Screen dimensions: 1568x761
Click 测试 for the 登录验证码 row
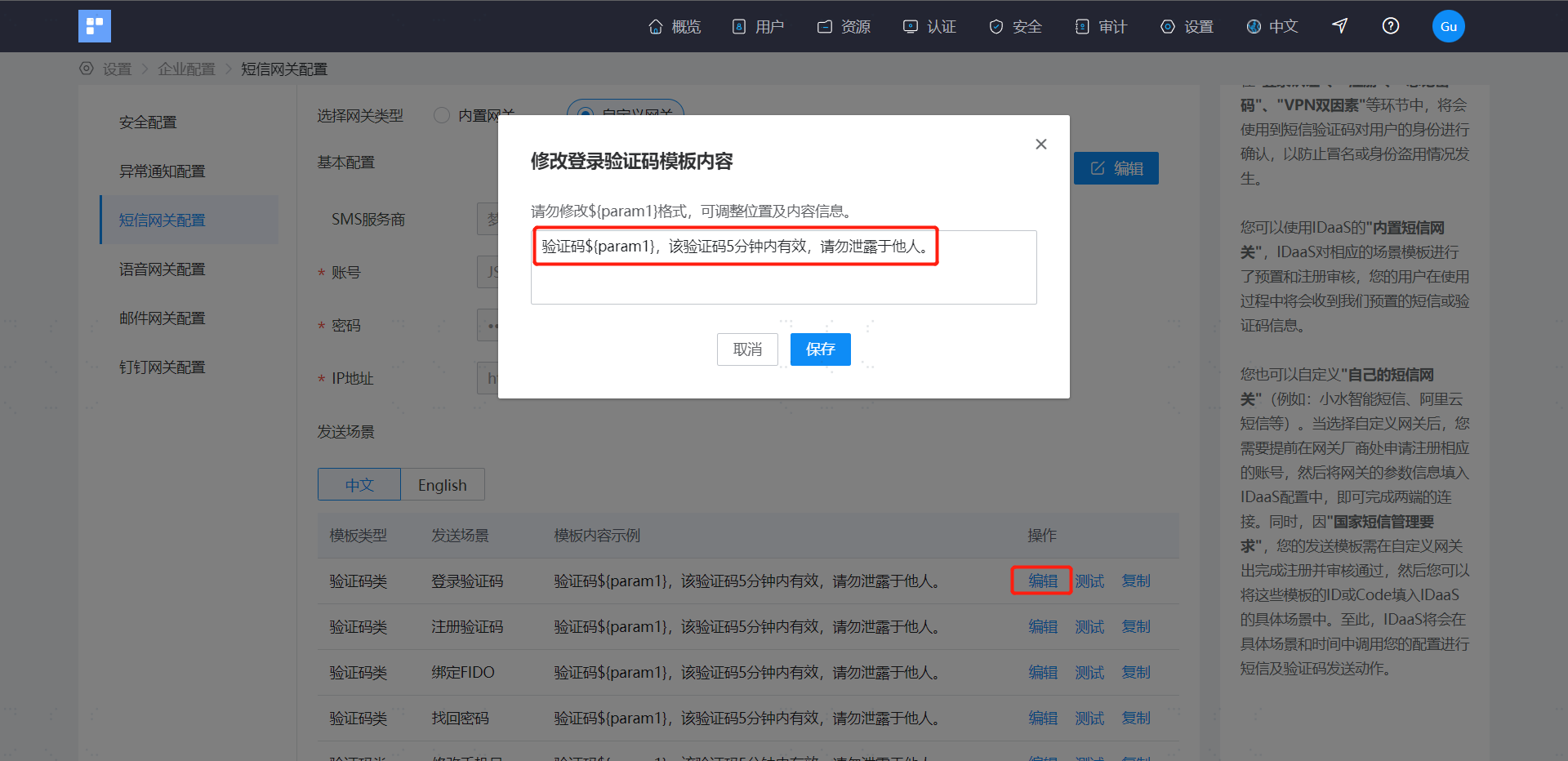tap(1089, 581)
